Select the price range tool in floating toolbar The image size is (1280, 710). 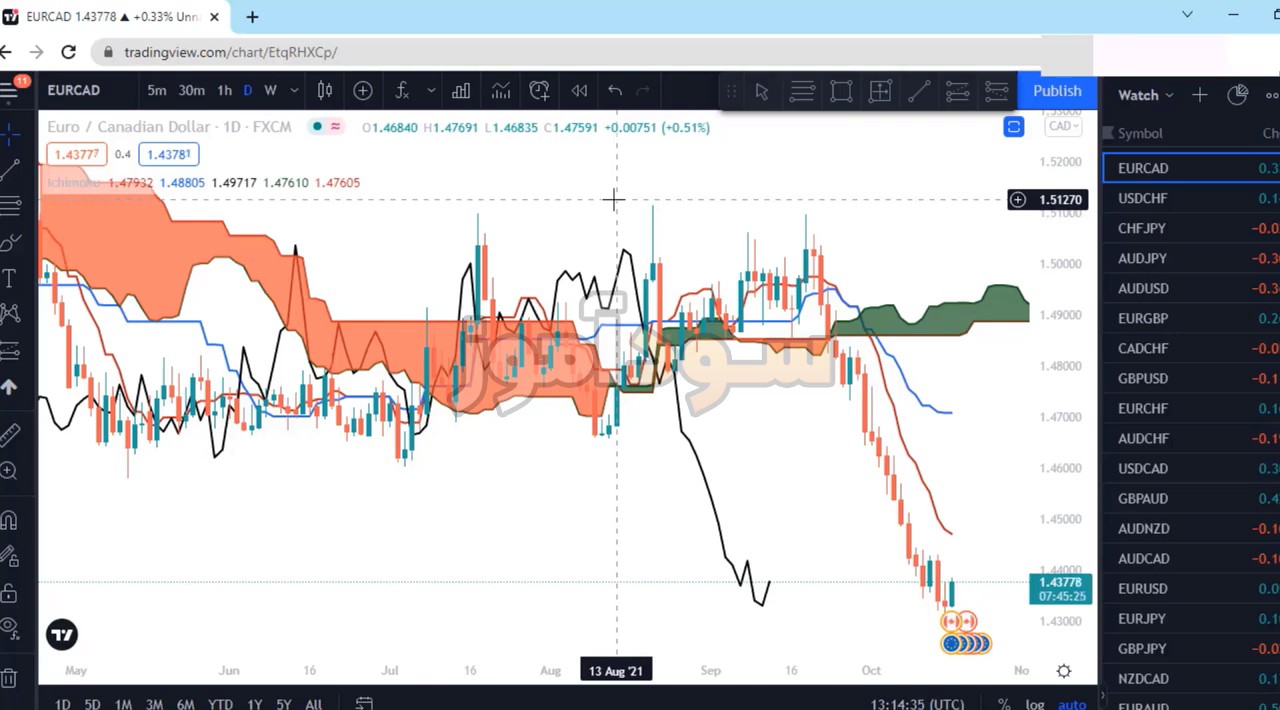click(880, 92)
